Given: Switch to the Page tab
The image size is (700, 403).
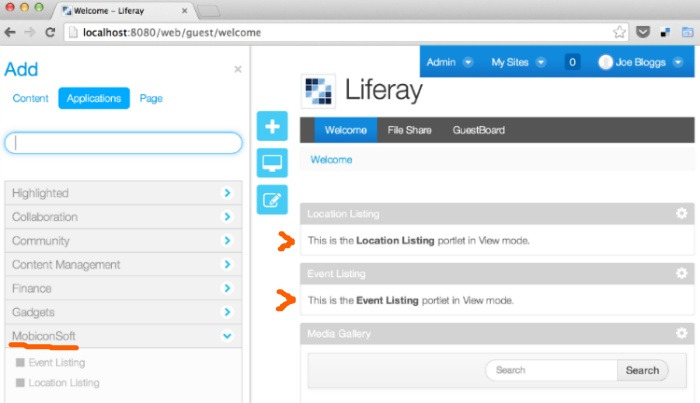Looking at the screenshot, I should click(x=151, y=98).
